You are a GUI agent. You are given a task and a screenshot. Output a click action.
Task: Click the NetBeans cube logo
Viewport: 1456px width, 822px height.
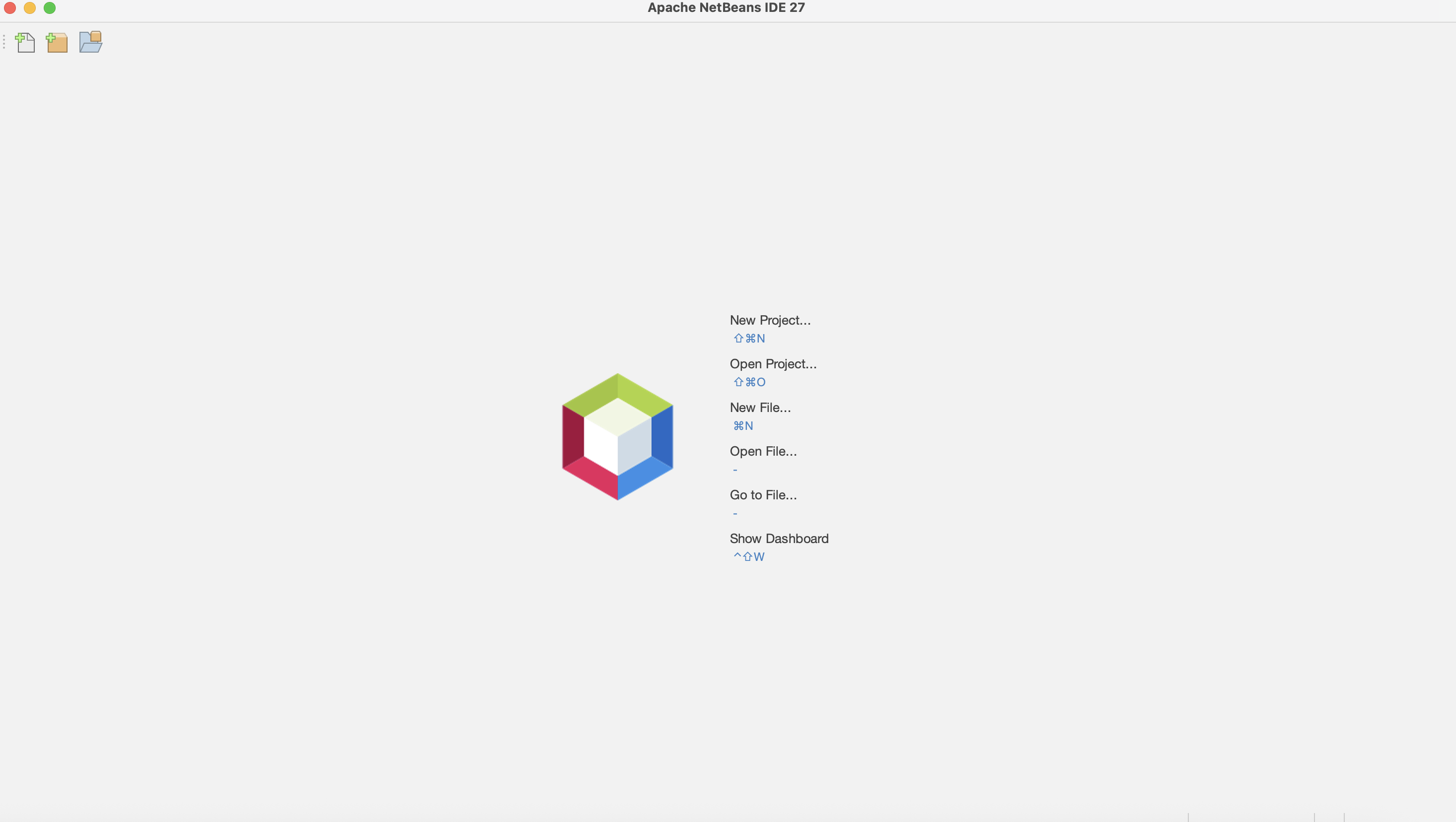[x=617, y=436]
